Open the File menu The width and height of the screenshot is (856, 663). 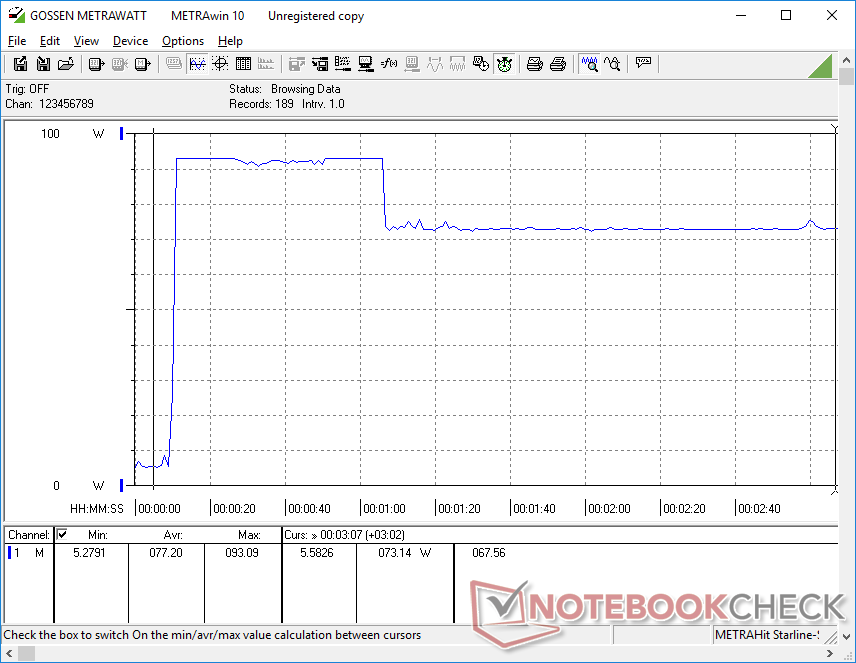click(17, 41)
